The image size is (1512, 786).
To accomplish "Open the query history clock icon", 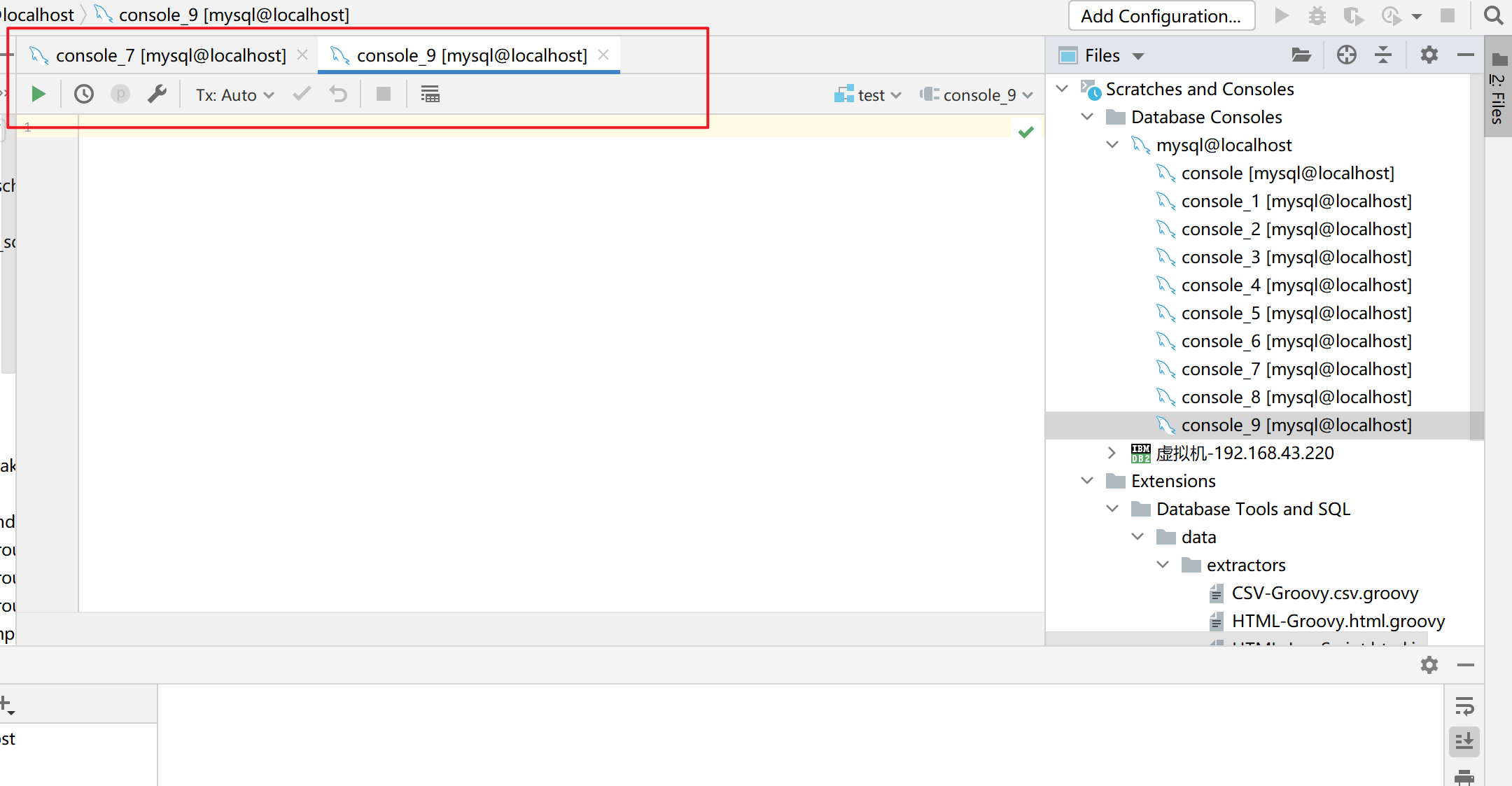I will 84,94.
